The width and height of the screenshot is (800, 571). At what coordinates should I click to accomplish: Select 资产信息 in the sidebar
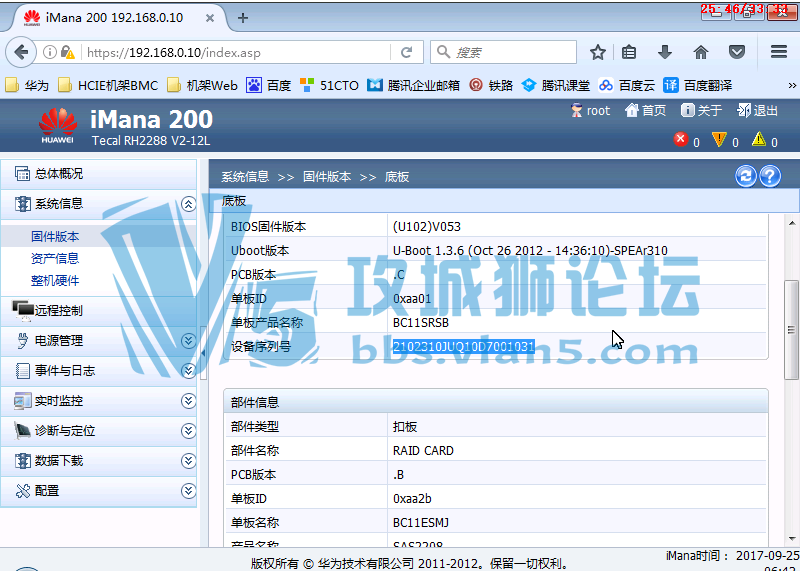click(x=55, y=259)
